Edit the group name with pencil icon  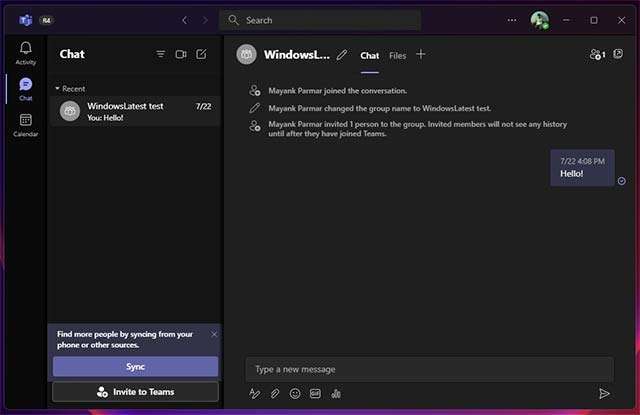[x=342, y=55]
